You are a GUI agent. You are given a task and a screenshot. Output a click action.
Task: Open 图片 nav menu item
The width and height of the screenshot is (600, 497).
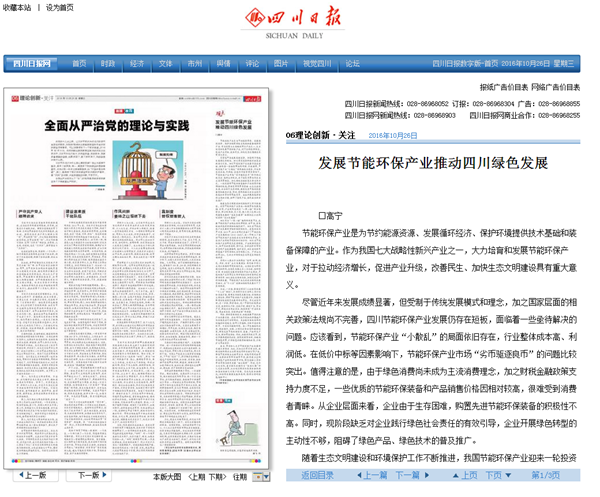tap(281, 64)
